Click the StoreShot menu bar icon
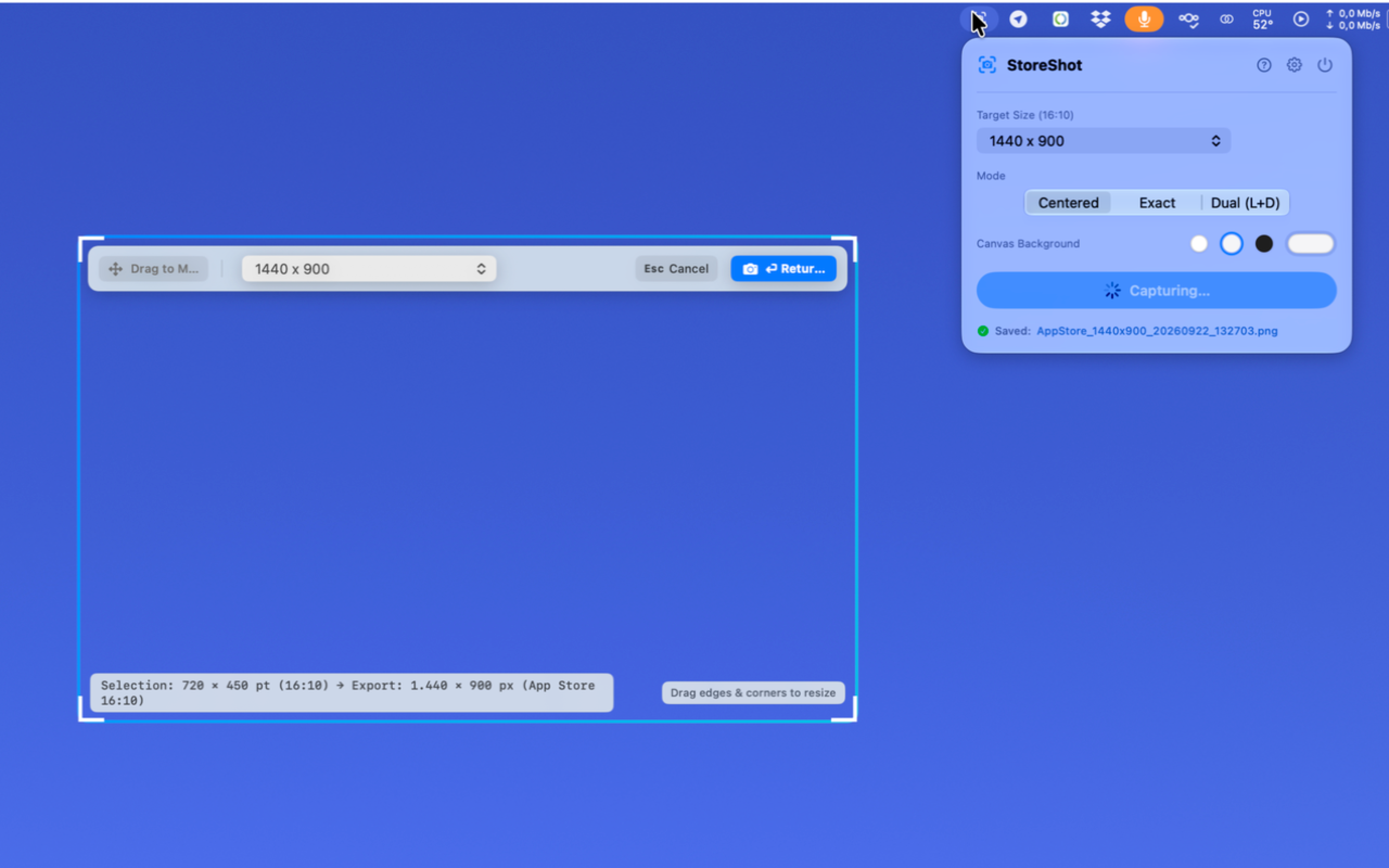 tap(979, 20)
